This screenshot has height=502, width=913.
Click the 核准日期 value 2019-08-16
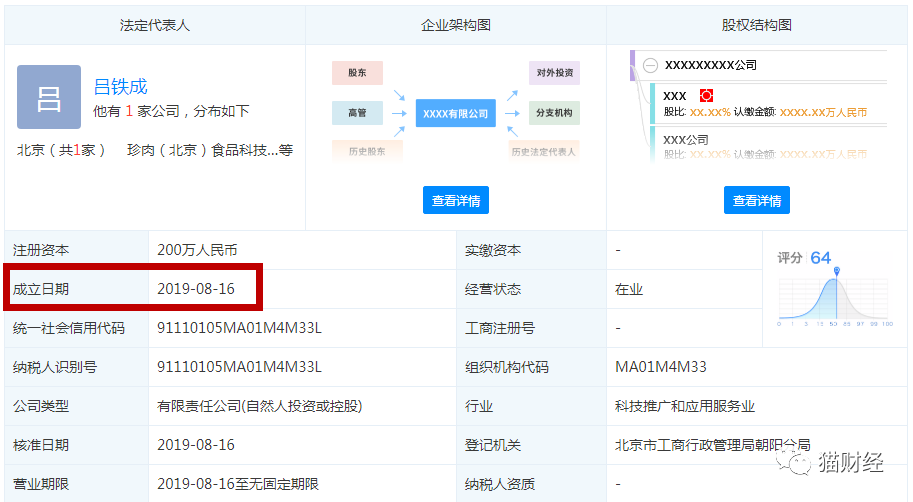[196, 445]
